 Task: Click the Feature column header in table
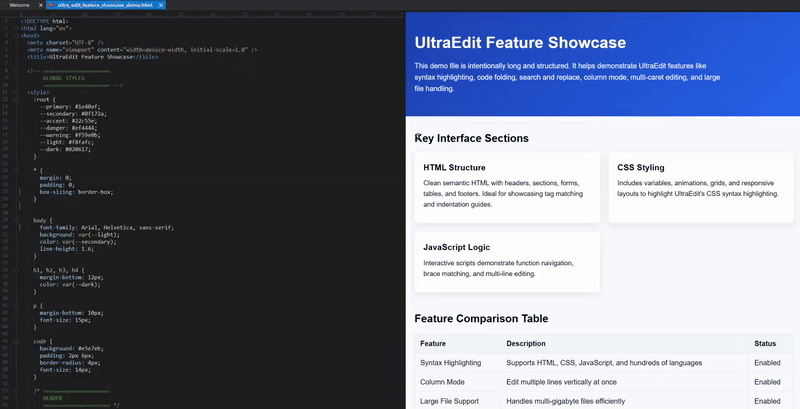[x=439, y=344]
